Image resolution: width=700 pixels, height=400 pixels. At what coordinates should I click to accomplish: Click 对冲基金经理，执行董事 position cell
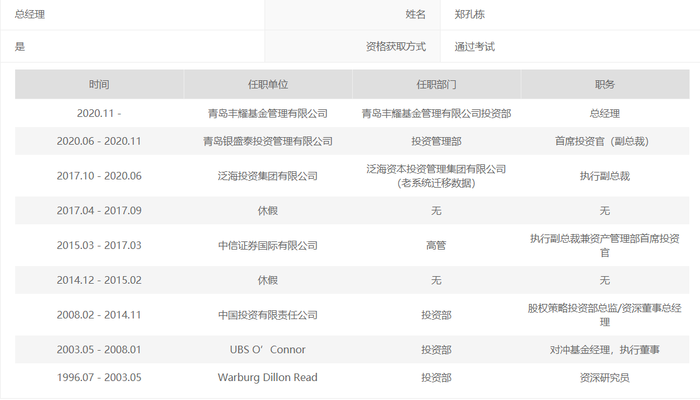[x=605, y=349]
